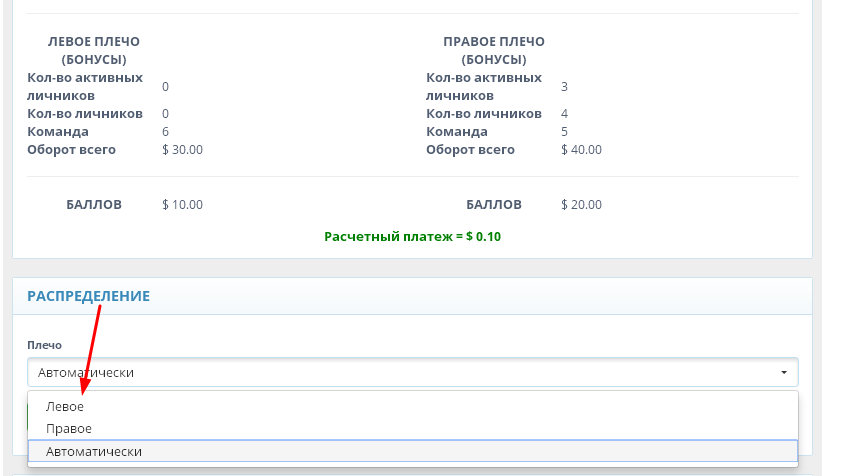Pick highlighted 'Автоматически' option in open list
The width and height of the screenshot is (855, 476).
pos(94,452)
